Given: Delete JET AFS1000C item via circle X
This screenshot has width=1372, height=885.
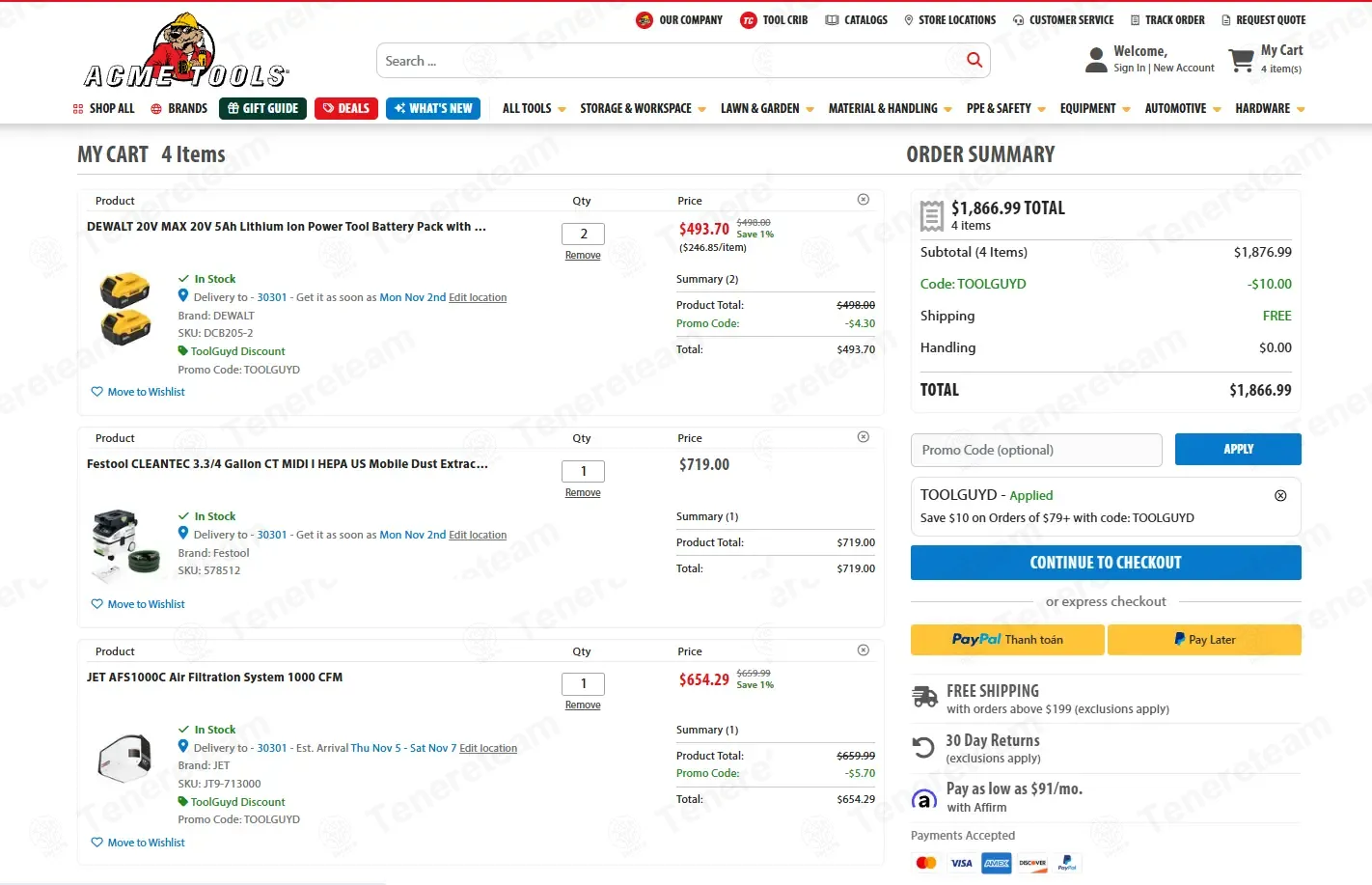Looking at the screenshot, I should [x=864, y=650].
